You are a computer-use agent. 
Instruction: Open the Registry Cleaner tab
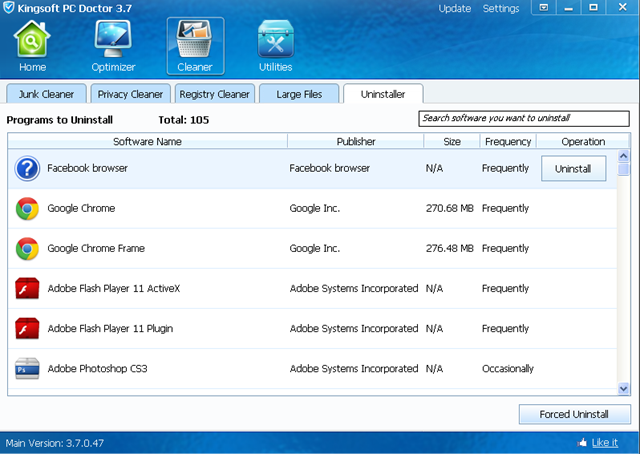[213, 94]
